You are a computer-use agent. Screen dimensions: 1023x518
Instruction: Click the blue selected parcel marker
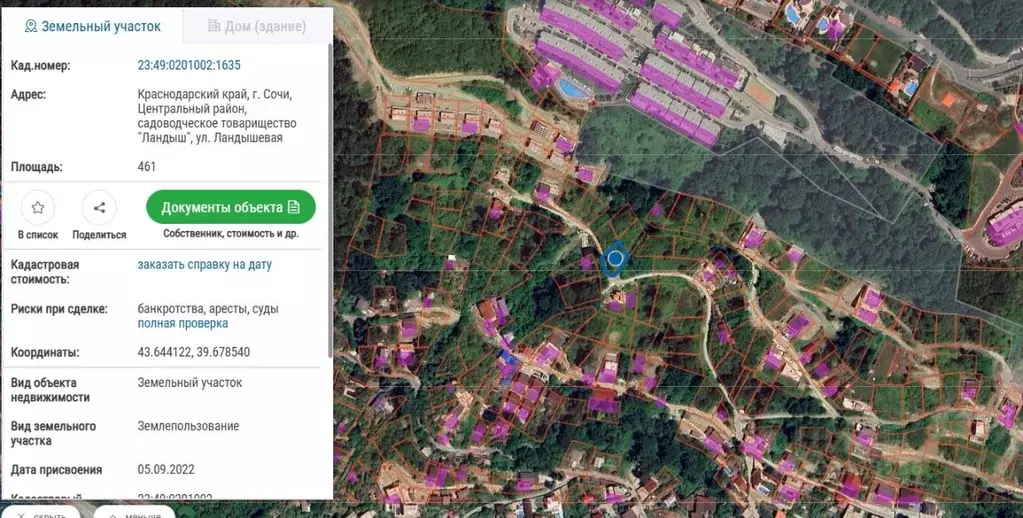coord(615,259)
